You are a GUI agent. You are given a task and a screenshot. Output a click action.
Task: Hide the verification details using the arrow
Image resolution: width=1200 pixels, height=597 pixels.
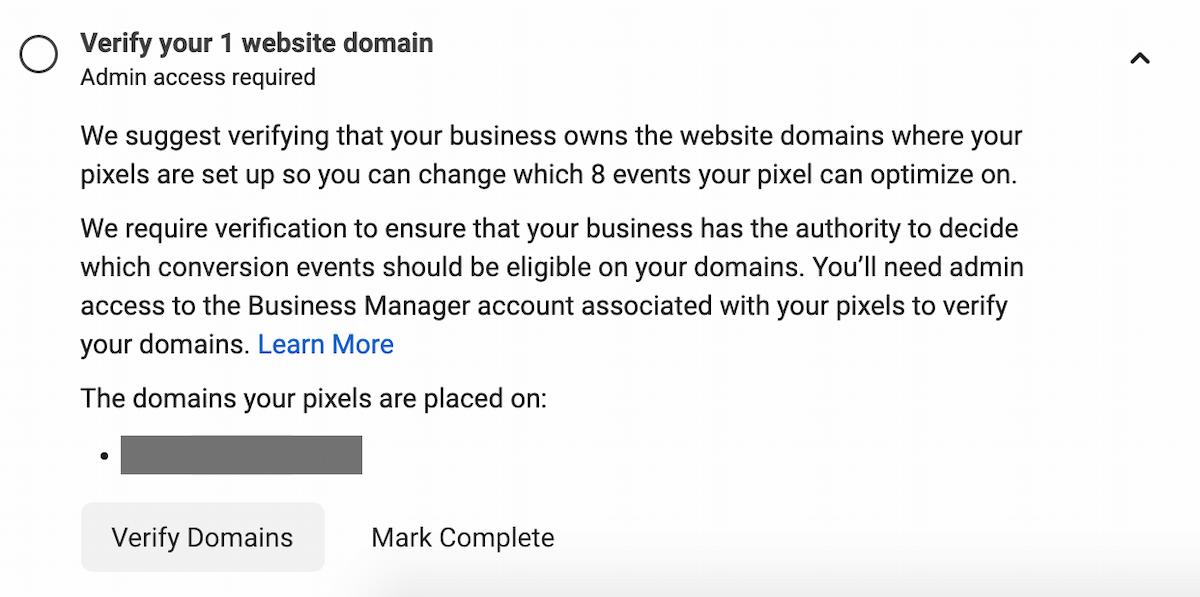coord(1139,58)
